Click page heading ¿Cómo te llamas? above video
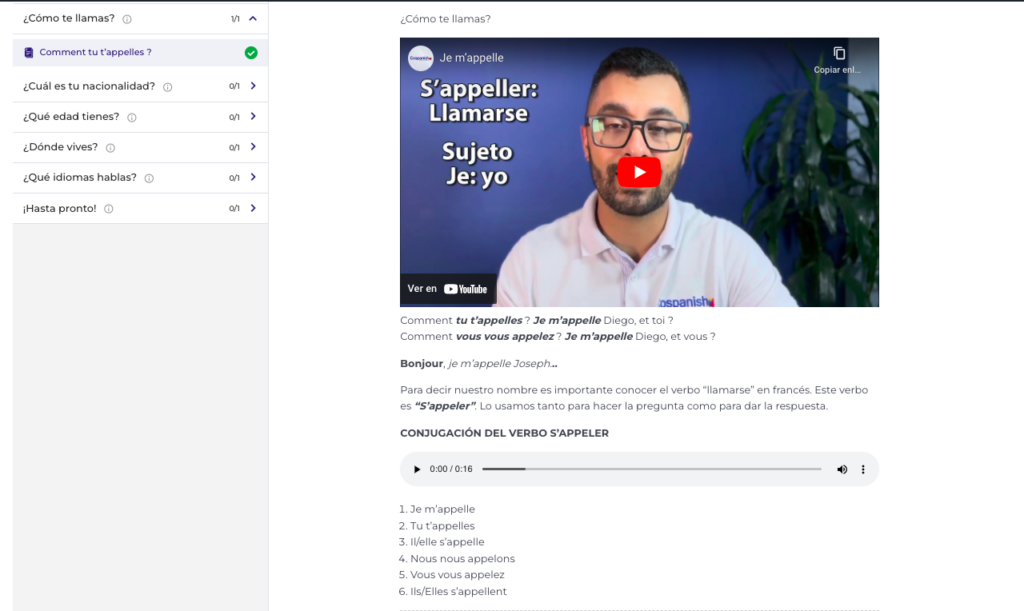Image resolution: width=1024 pixels, height=611 pixels. tap(445, 19)
